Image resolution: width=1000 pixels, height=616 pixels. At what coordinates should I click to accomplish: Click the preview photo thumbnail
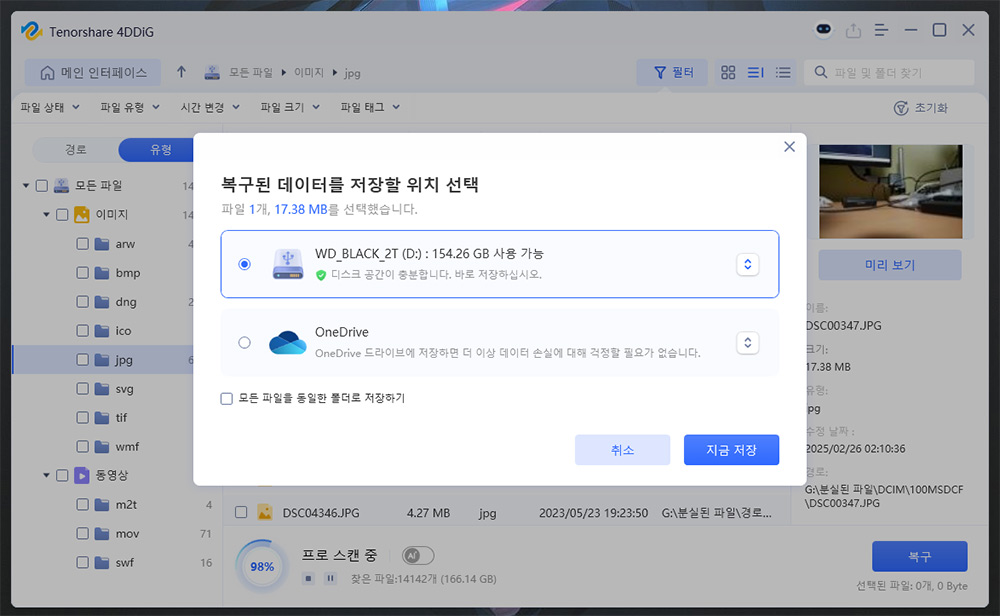[x=890, y=191]
